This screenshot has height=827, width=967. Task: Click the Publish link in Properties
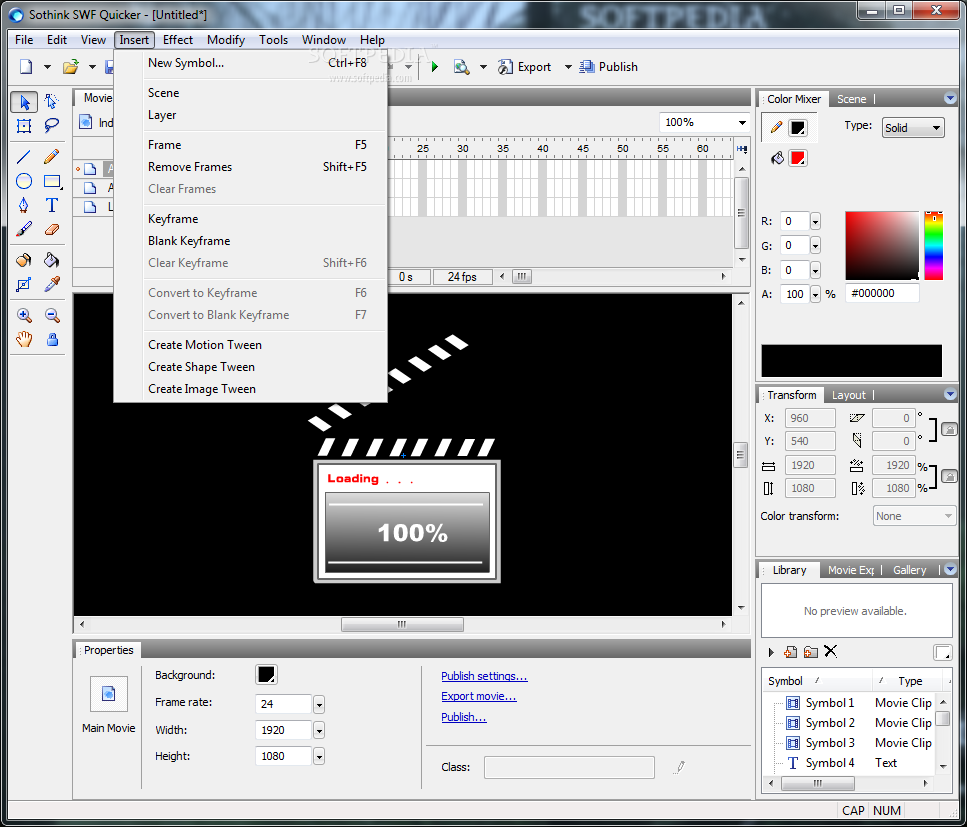click(x=464, y=717)
